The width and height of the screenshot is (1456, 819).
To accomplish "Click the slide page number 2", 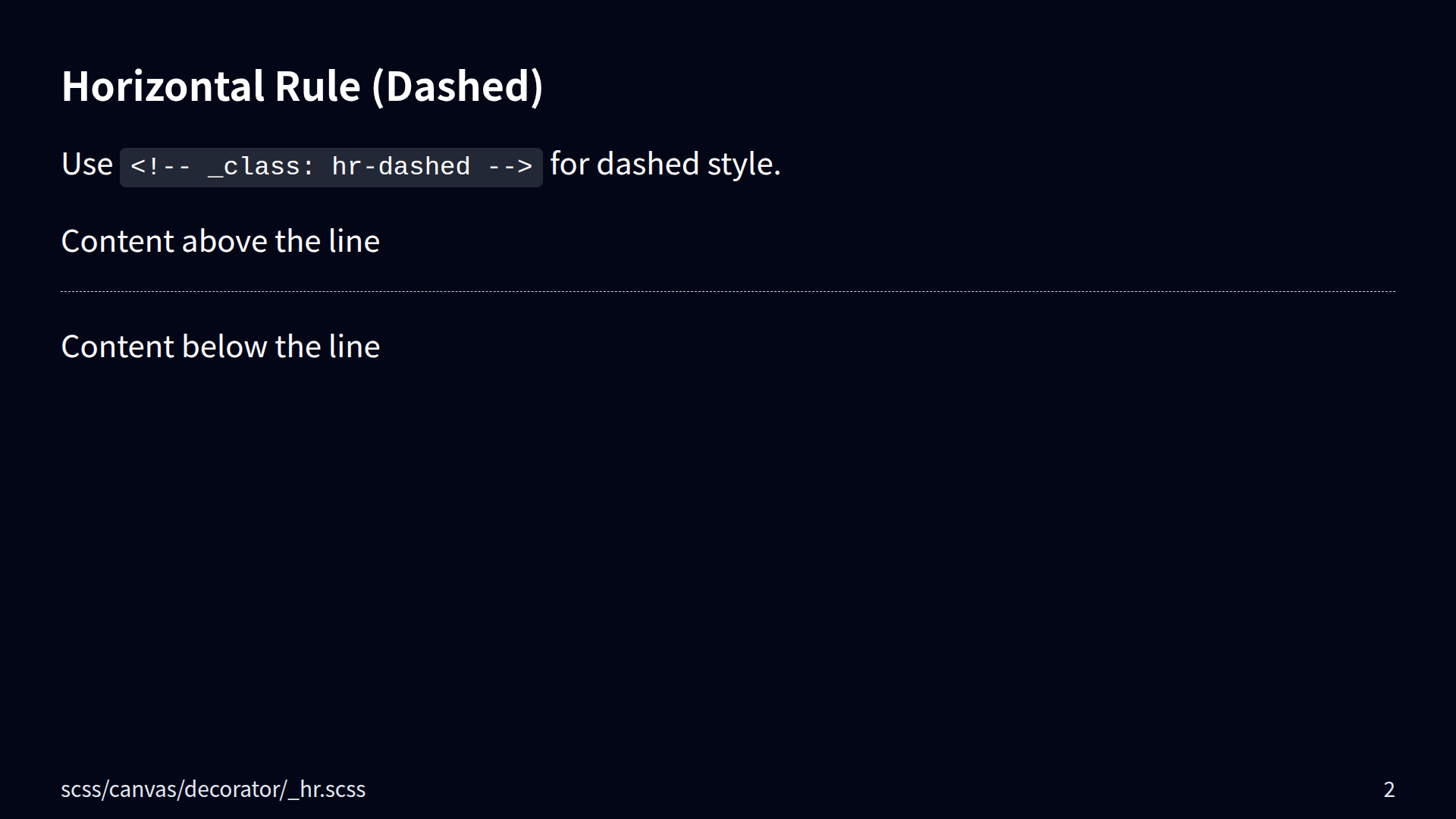I will pyautogui.click(x=1389, y=789).
